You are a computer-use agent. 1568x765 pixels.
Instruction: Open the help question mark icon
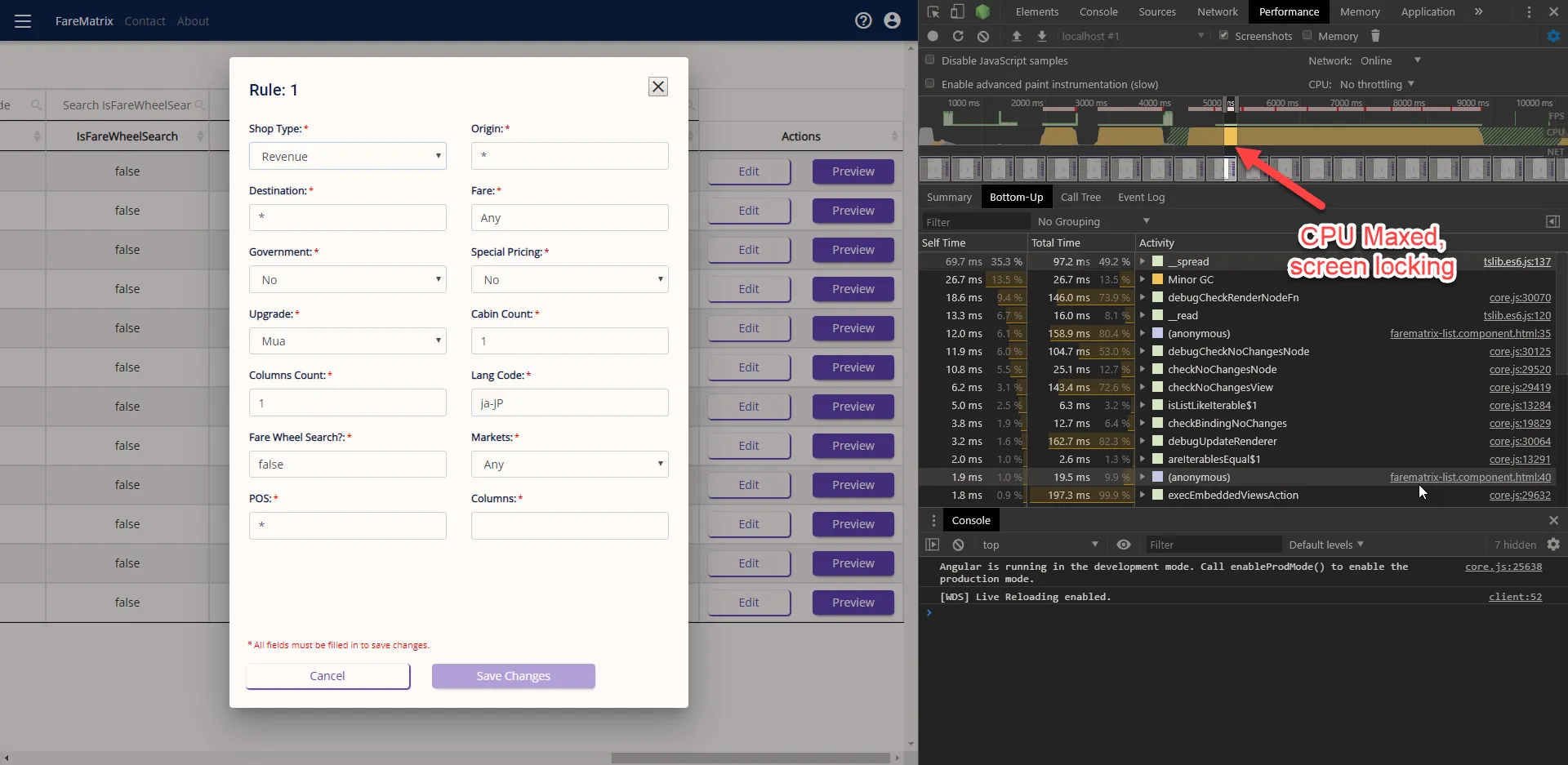(x=863, y=20)
